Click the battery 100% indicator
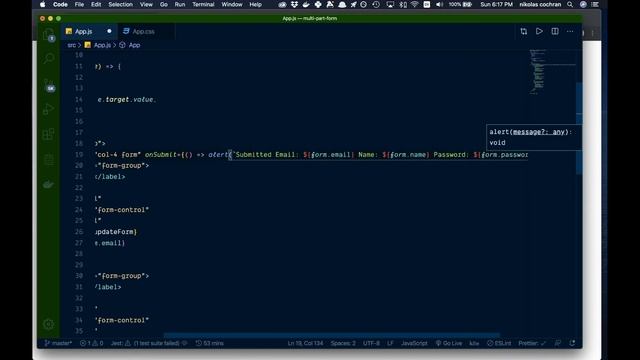The height and width of the screenshot is (360, 640). tap(460, 4)
